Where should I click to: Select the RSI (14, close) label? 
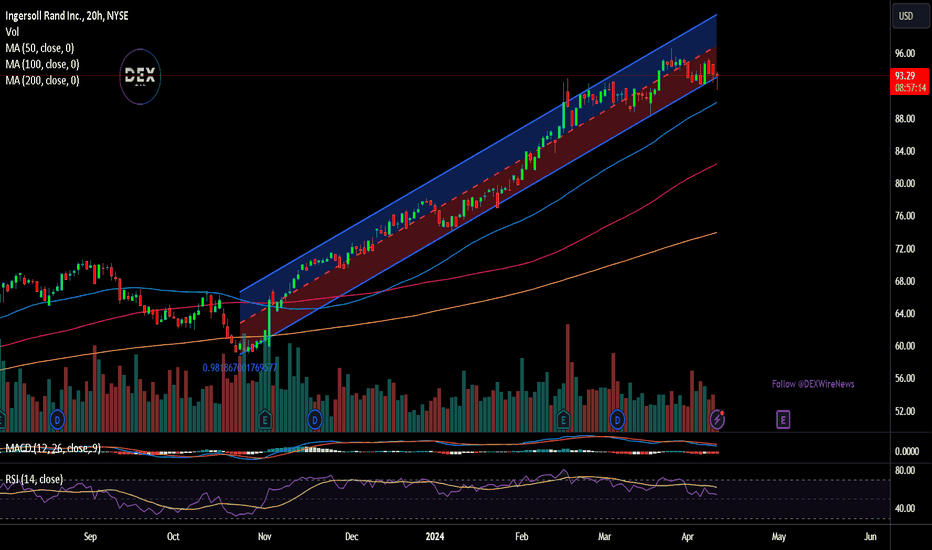pyautogui.click(x=34, y=479)
